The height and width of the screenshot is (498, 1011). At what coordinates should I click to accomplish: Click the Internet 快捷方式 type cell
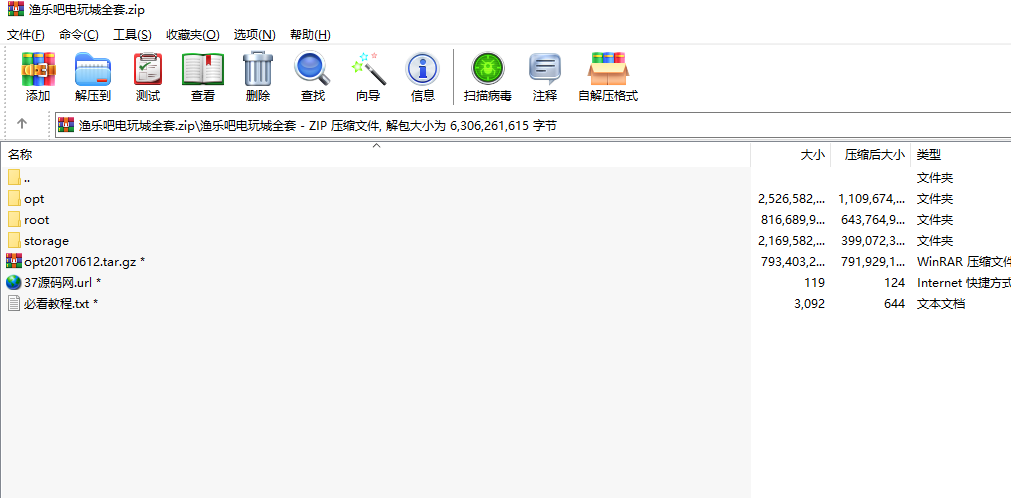coord(964,283)
